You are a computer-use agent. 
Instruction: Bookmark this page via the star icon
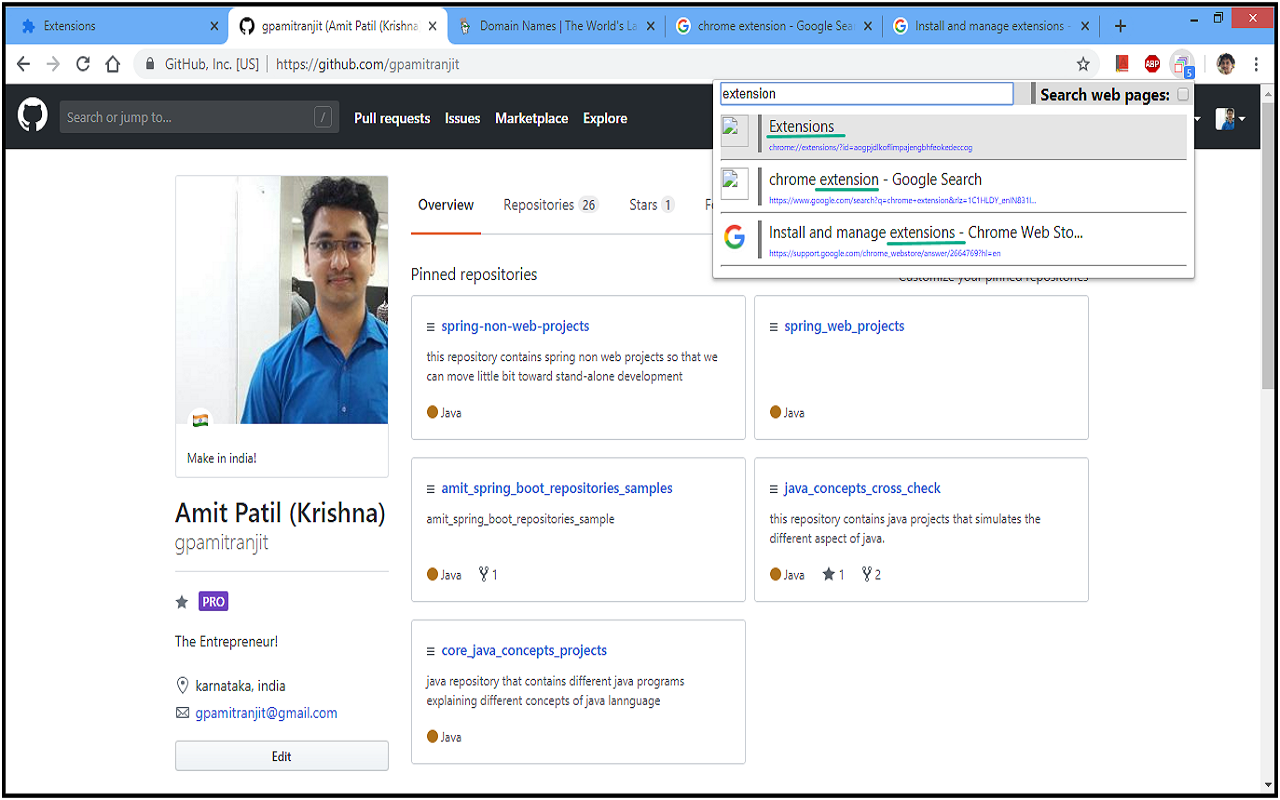pyautogui.click(x=1084, y=63)
